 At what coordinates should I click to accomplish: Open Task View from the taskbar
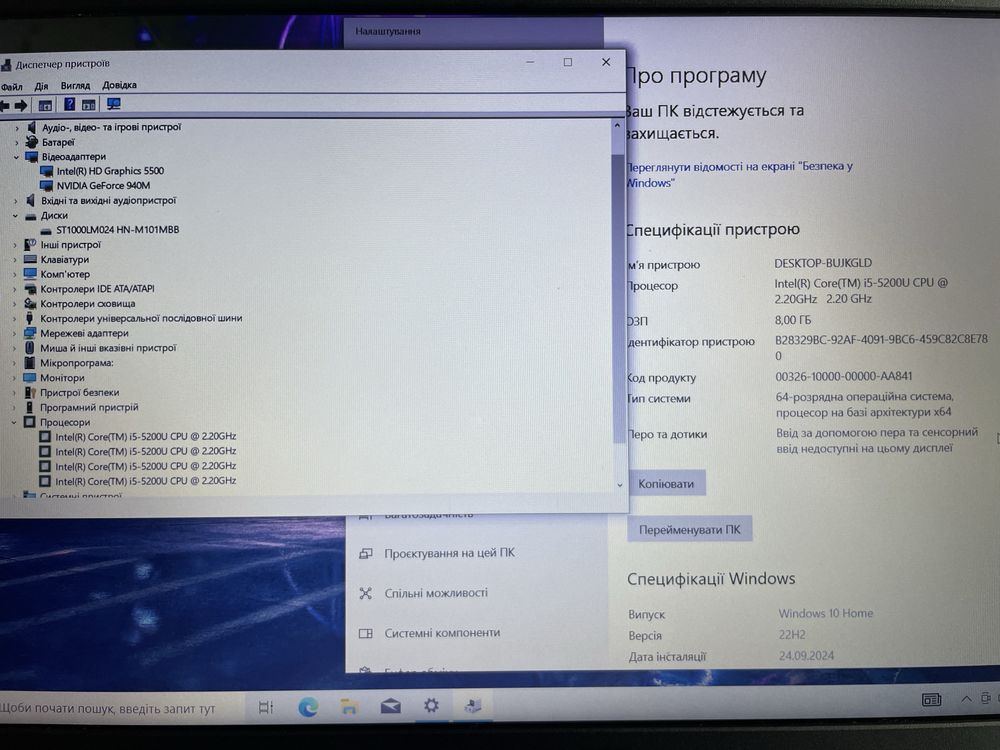tap(266, 707)
